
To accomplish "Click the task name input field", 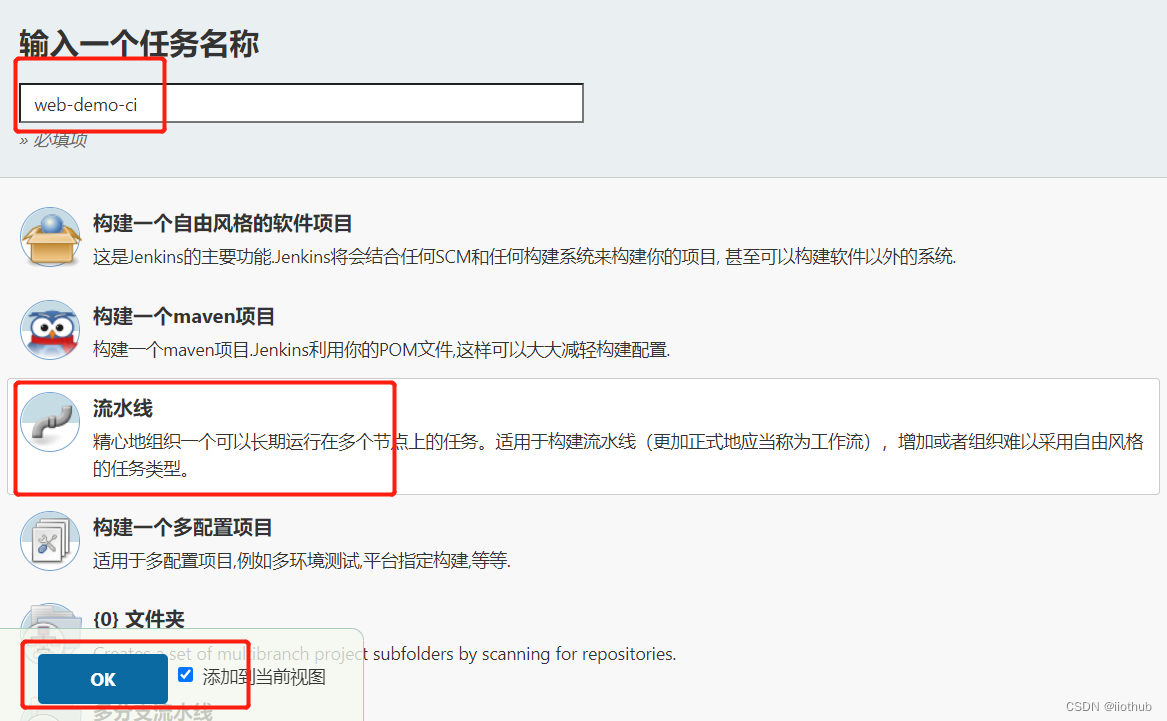I will 301,103.
